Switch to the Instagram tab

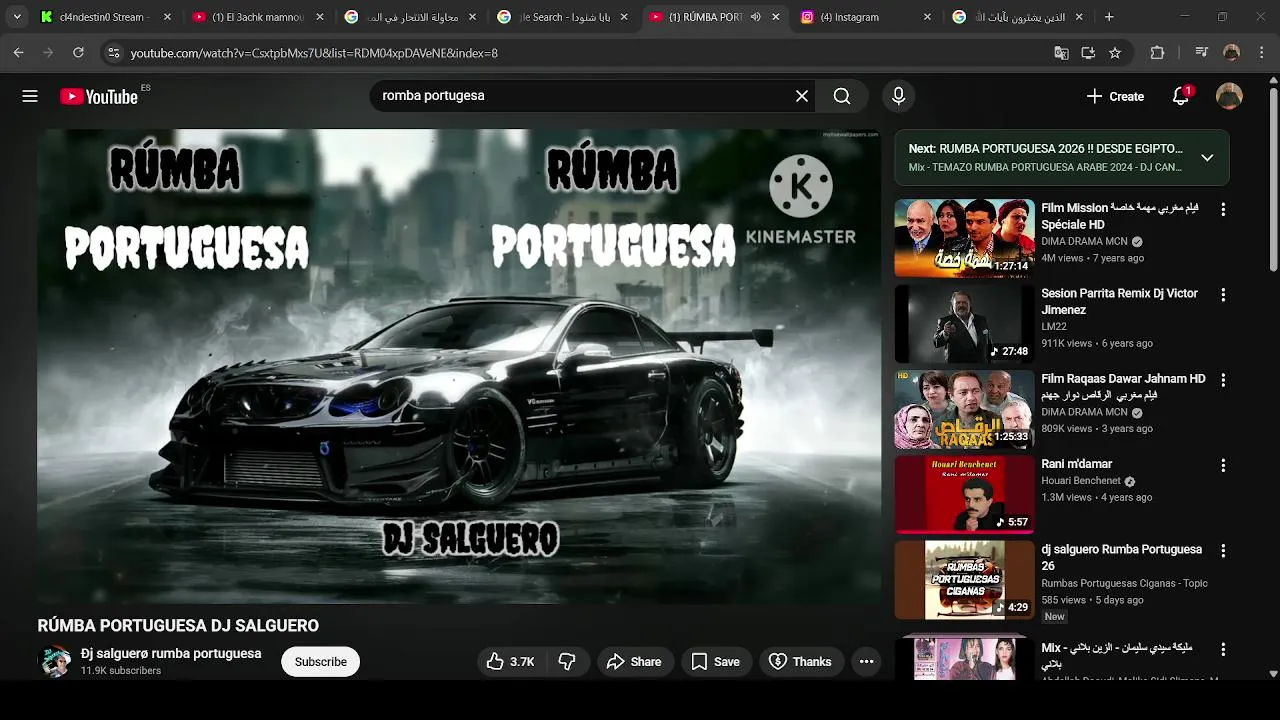[x=866, y=17]
